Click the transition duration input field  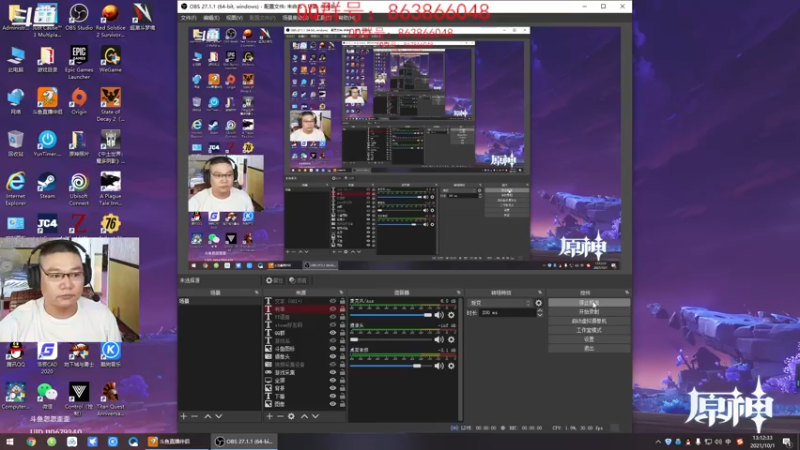point(508,313)
